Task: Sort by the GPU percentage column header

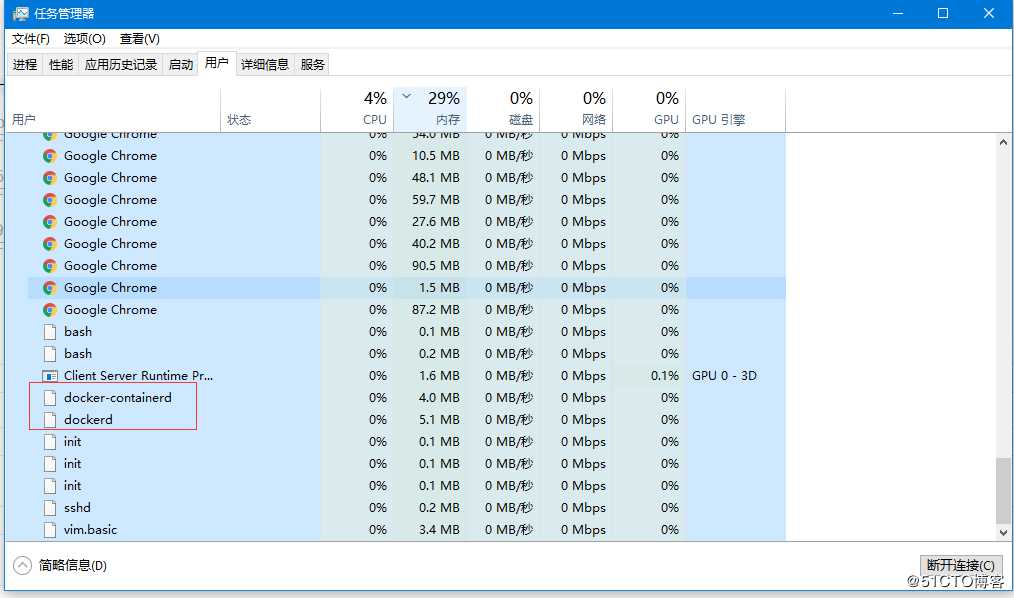Action: click(x=649, y=110)
